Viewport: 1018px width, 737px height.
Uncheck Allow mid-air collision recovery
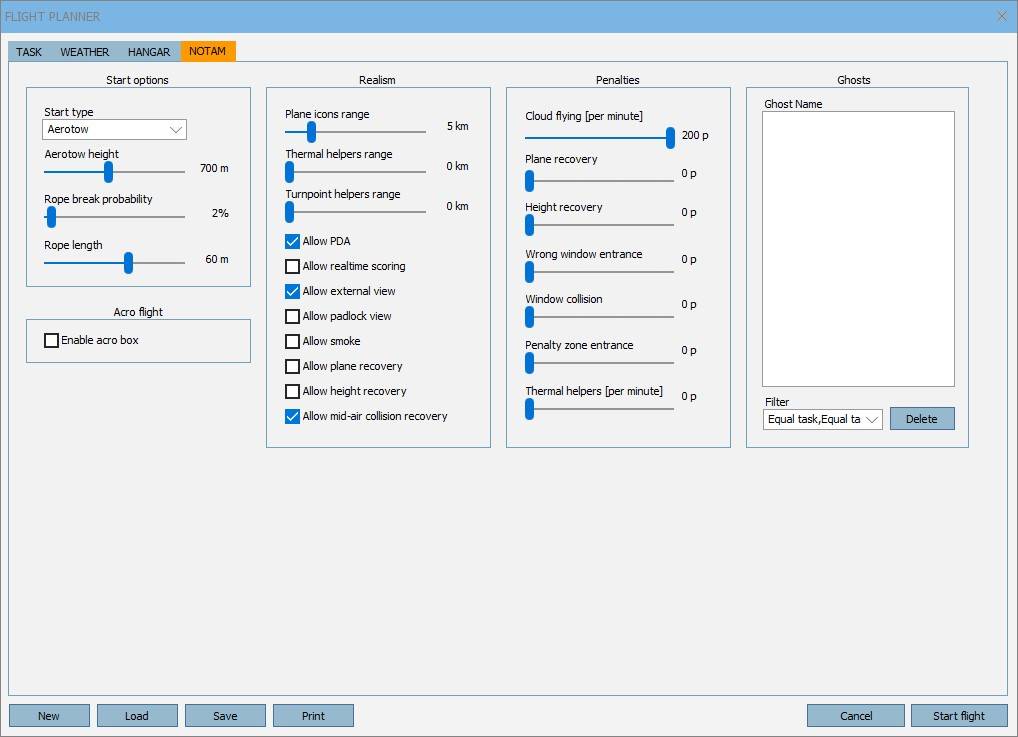point(293,417)
